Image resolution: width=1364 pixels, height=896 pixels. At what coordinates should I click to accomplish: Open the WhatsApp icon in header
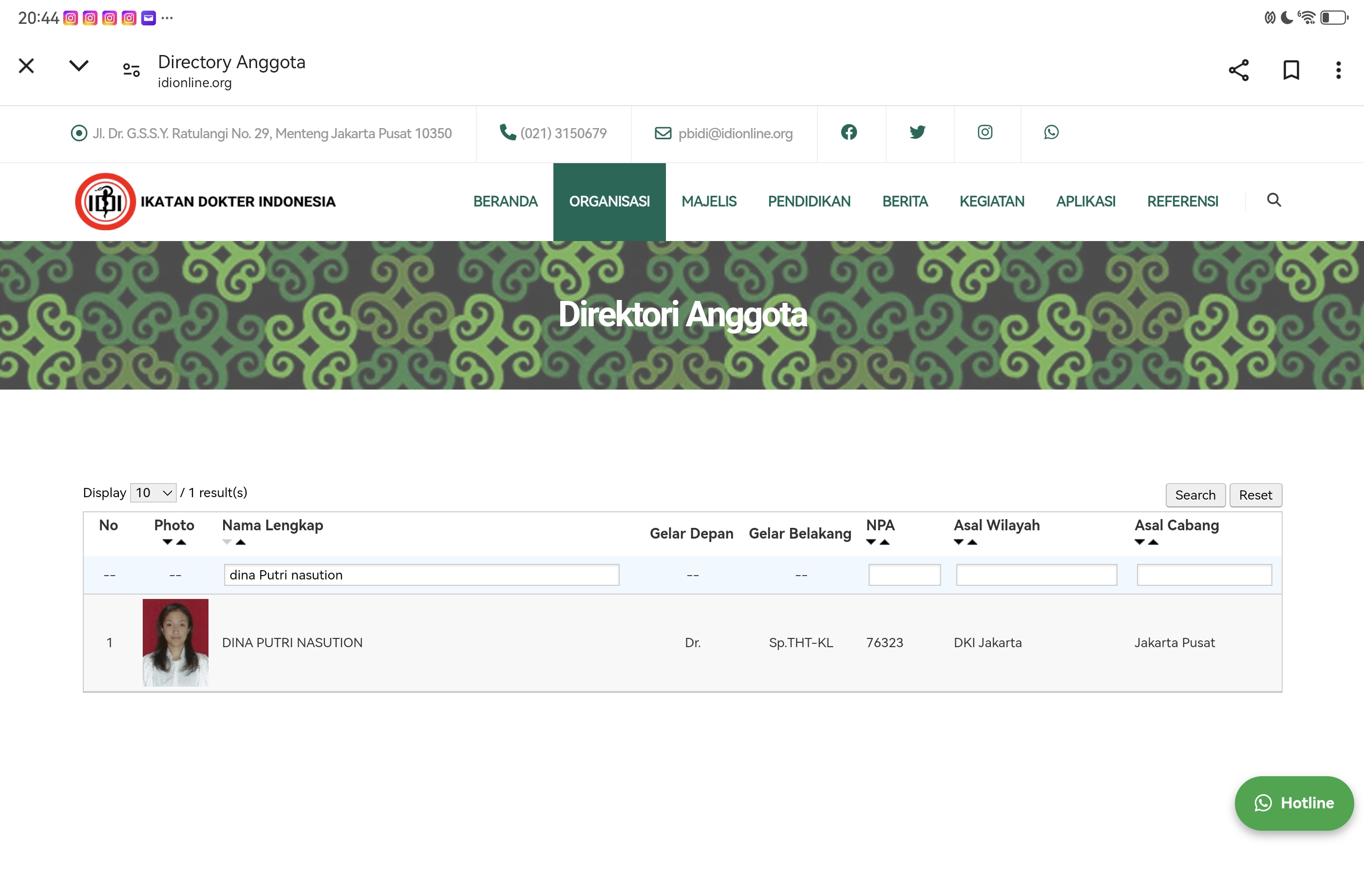pos(1051,132)
